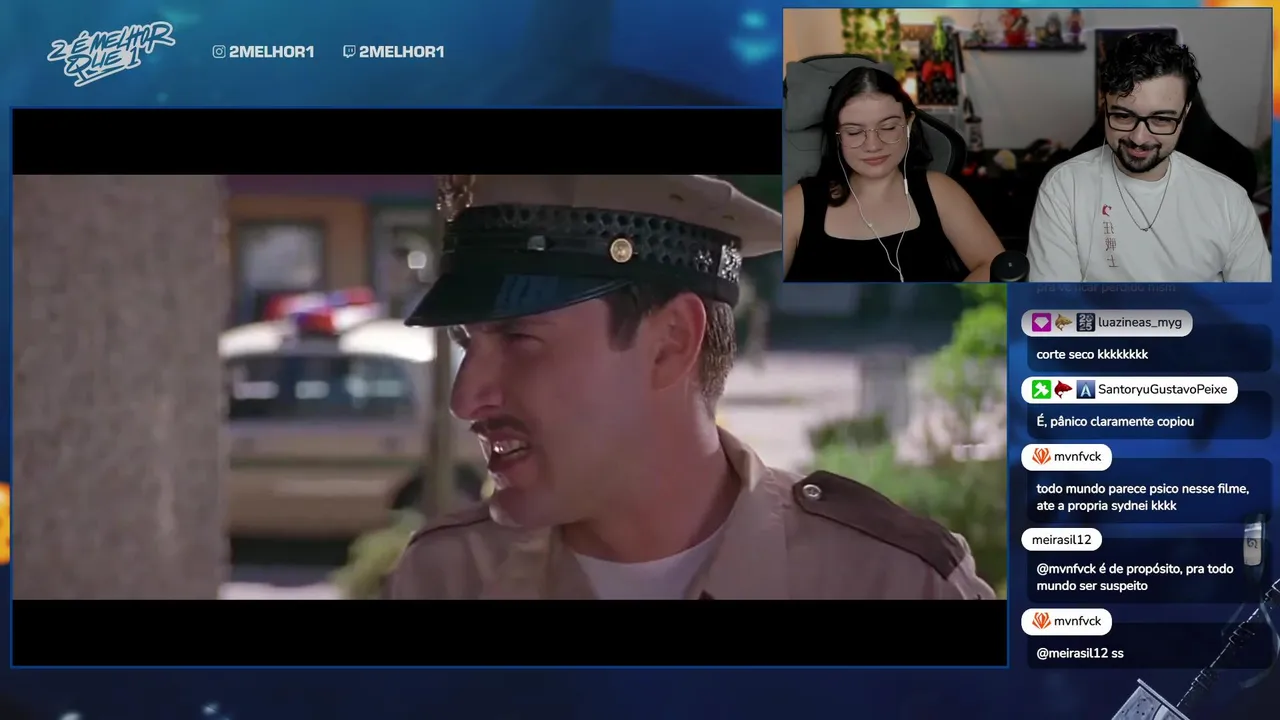The width and height of the screenshot is (1280, 720).
Task: Click the 2025 badge of luazineas_myg
Action: click(x=1085, y=323)
